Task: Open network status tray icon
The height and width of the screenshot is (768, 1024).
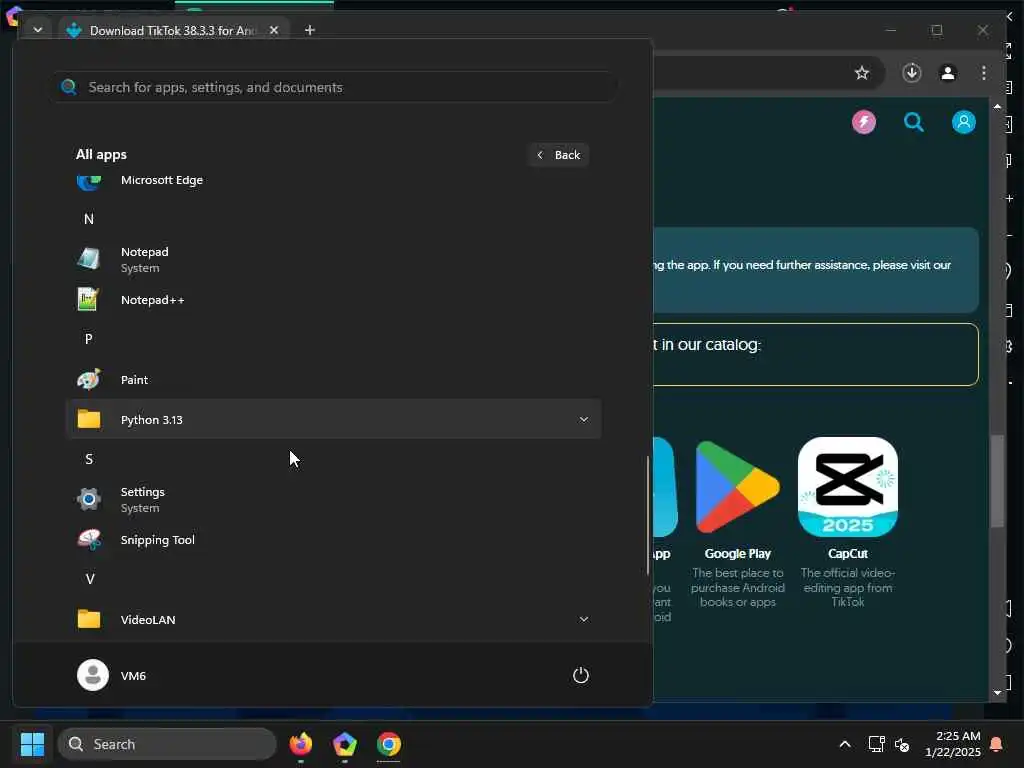Action: tap(876, 744)
